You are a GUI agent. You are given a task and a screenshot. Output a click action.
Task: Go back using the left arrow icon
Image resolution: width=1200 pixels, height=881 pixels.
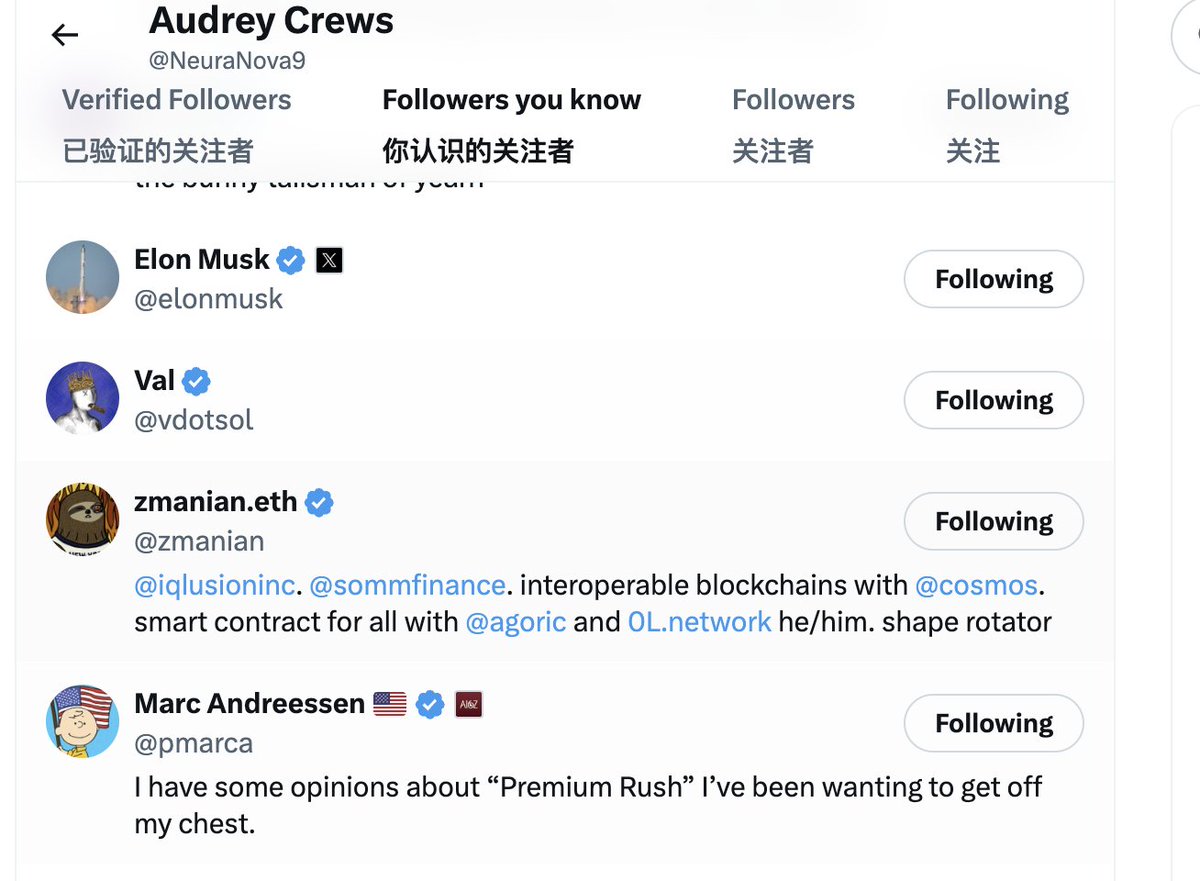point(65,35)
